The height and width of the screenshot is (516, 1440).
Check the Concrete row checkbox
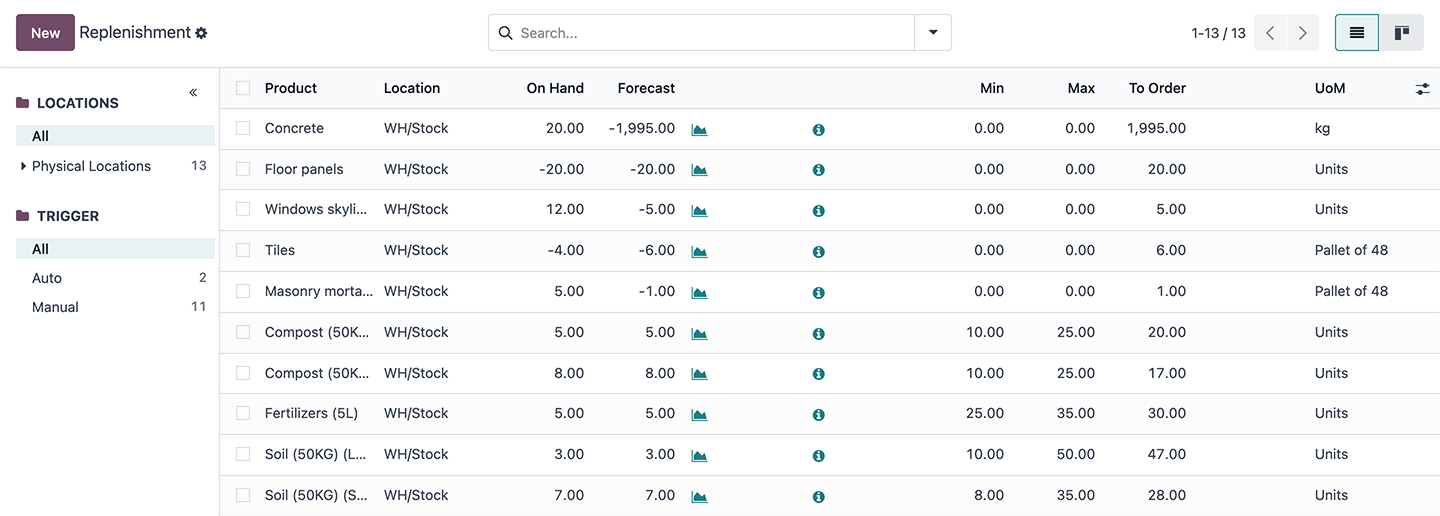click(x=243, y=129)
